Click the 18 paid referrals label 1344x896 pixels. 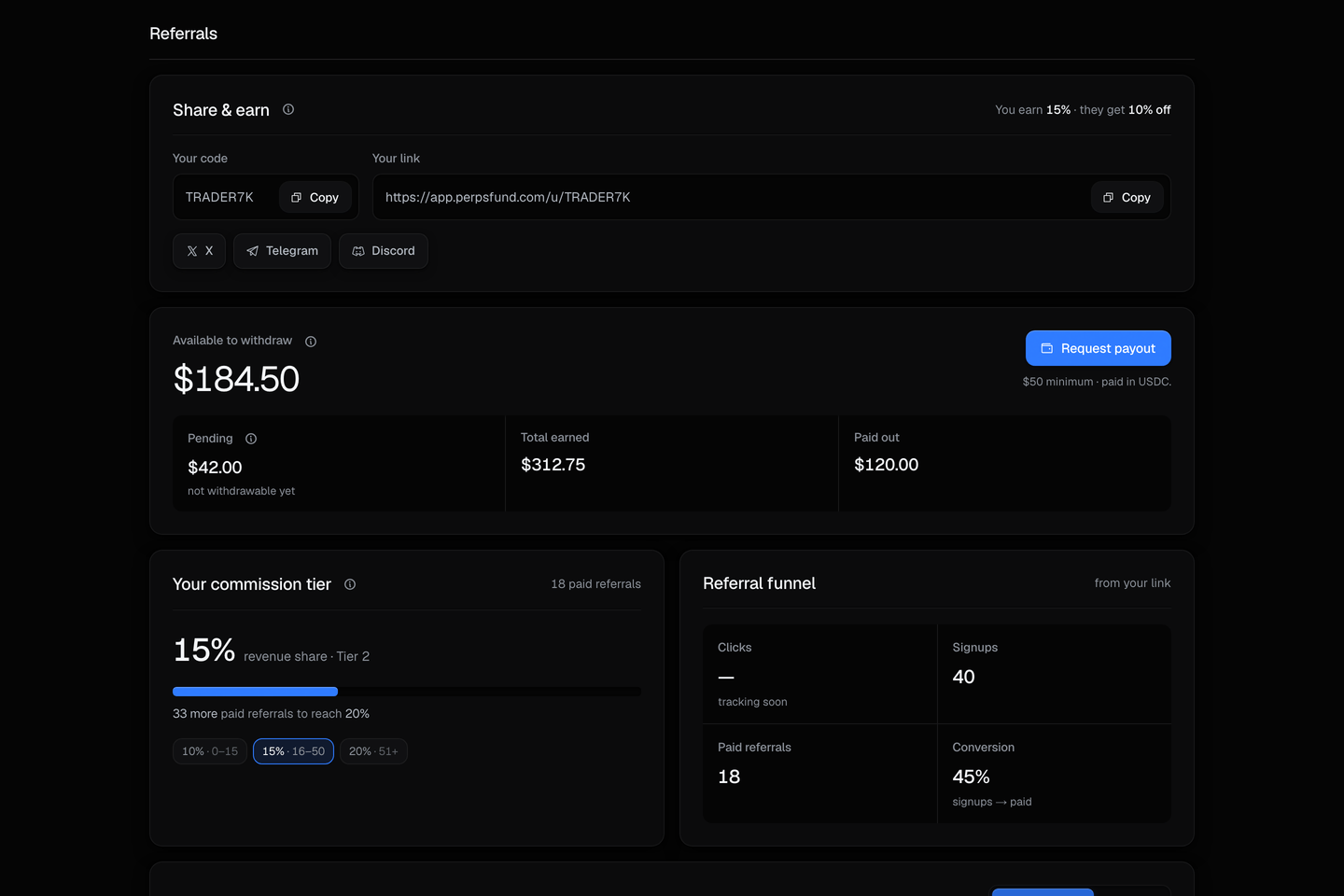point(595,584)
